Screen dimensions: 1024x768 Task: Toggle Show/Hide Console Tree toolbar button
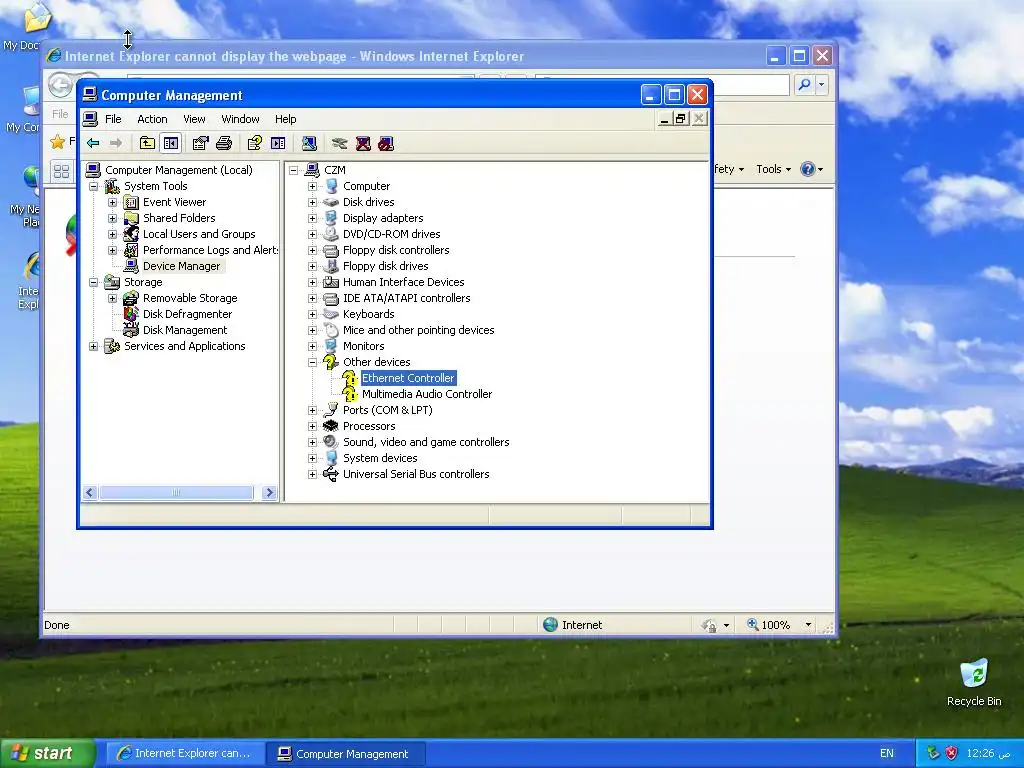(171, 143)
